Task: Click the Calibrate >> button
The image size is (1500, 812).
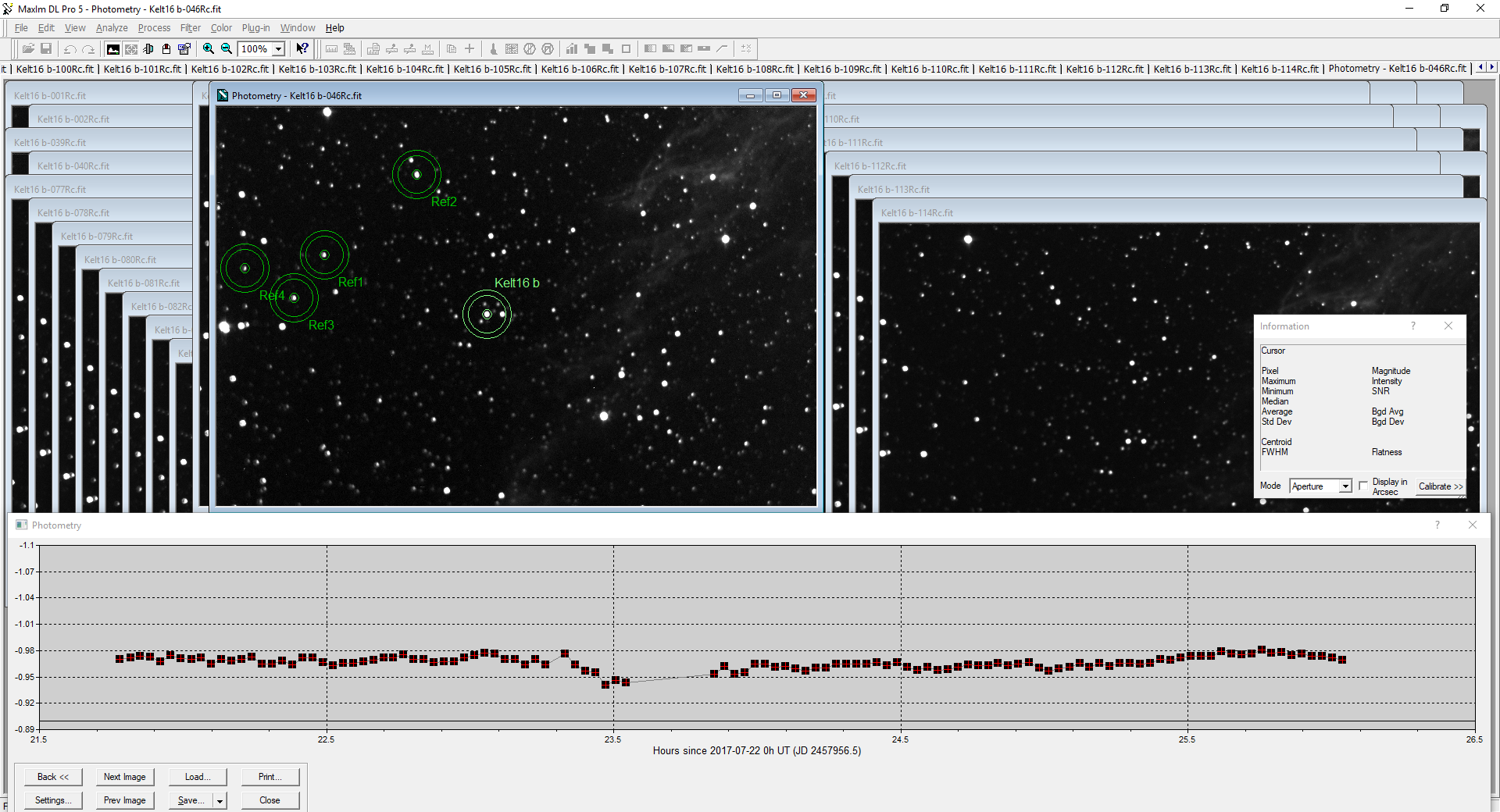Action: click(1441, 486)
